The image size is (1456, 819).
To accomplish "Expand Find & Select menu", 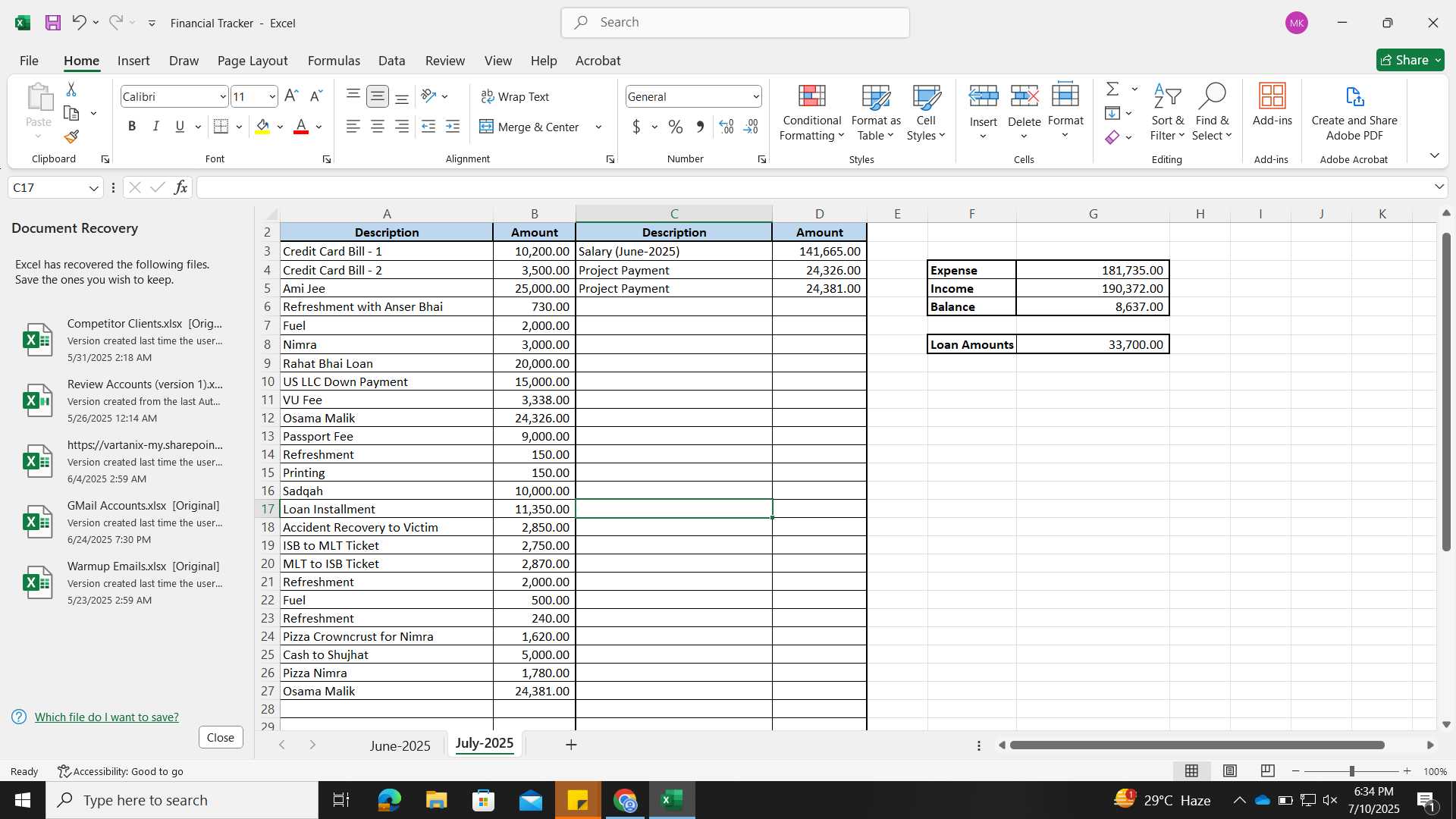I will coord(1212,112).
